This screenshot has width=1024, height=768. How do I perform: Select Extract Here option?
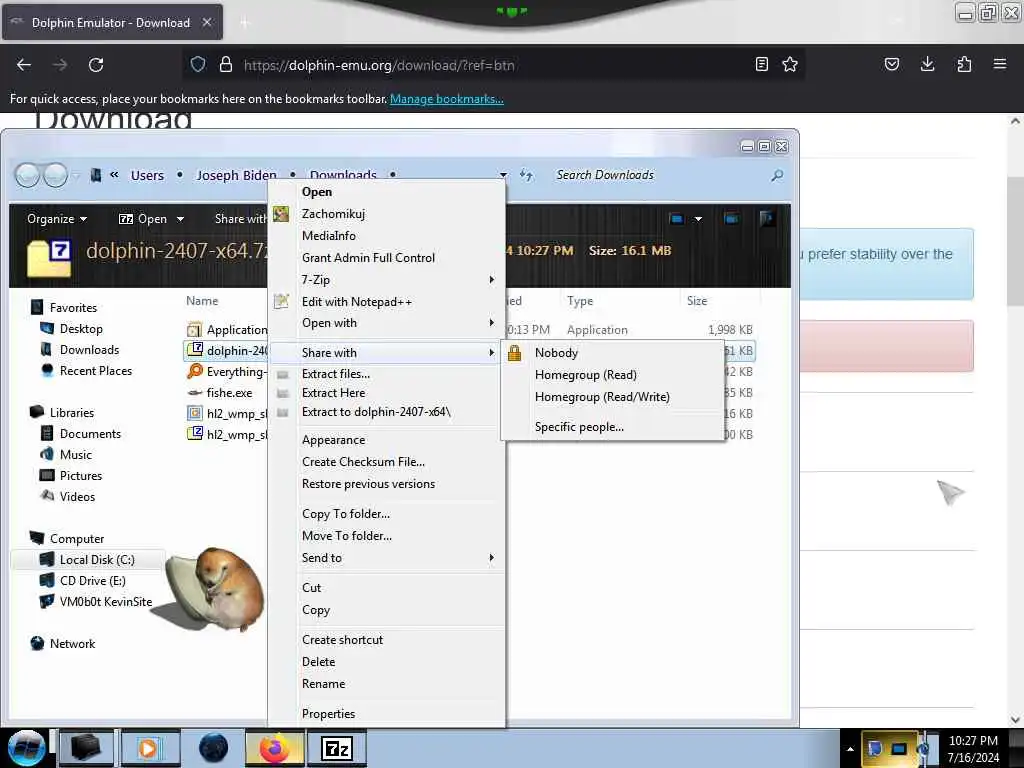387,392
